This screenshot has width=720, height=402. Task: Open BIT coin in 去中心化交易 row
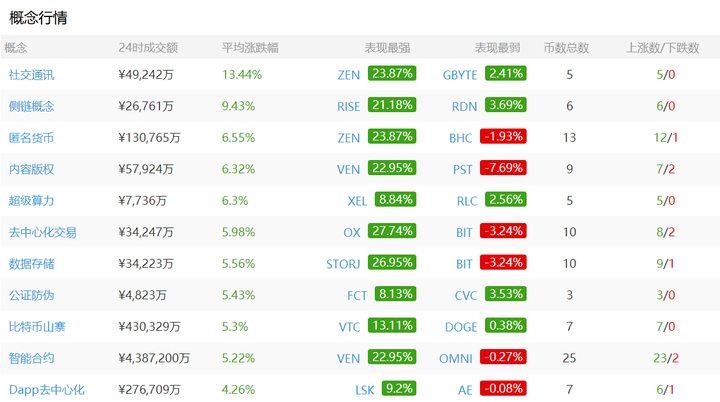[464, 232]
